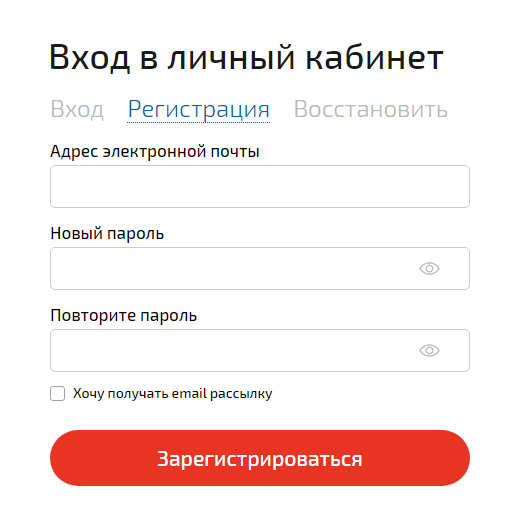The width and height of the screenshot is (519, 506).
Task: Submit the form with Зарегистрироваться button
Action: [260, 458]
